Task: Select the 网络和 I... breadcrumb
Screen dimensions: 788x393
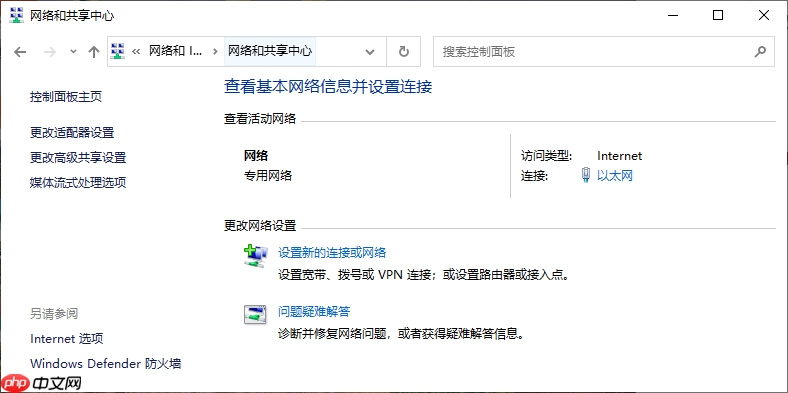Action: tap(176, 51)
